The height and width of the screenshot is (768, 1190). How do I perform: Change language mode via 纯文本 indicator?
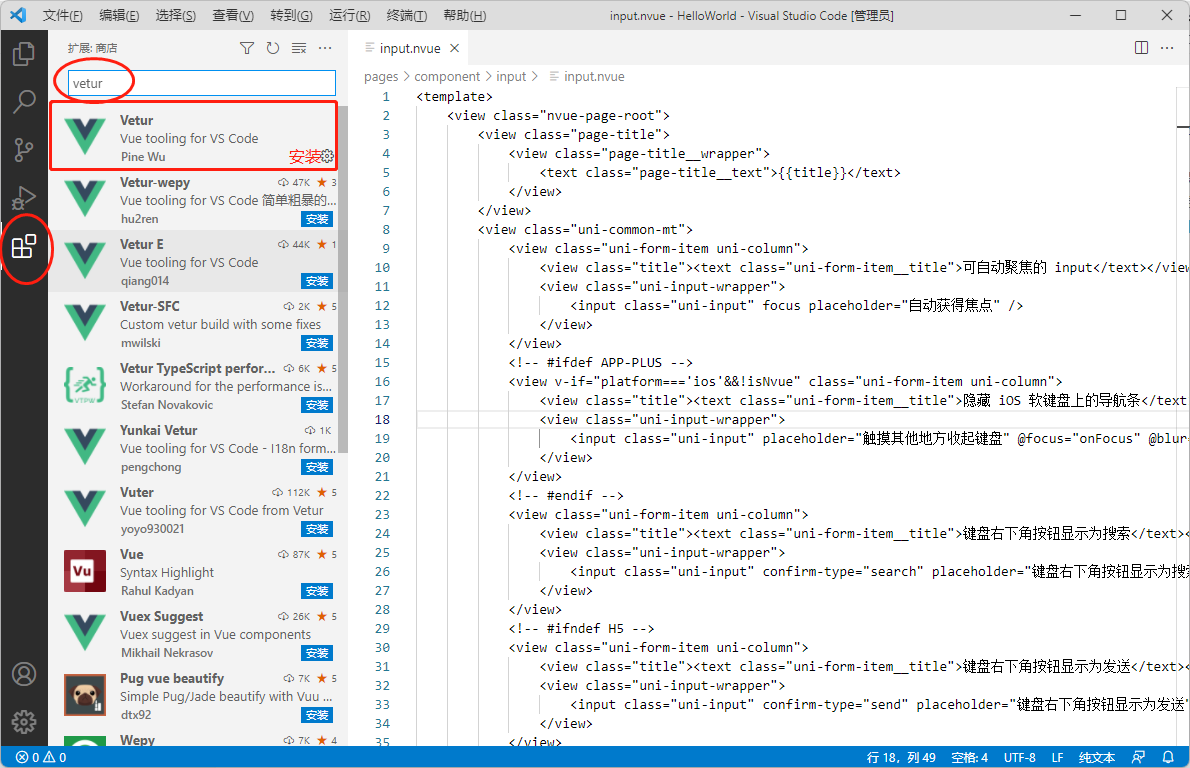click(1098, 757)
